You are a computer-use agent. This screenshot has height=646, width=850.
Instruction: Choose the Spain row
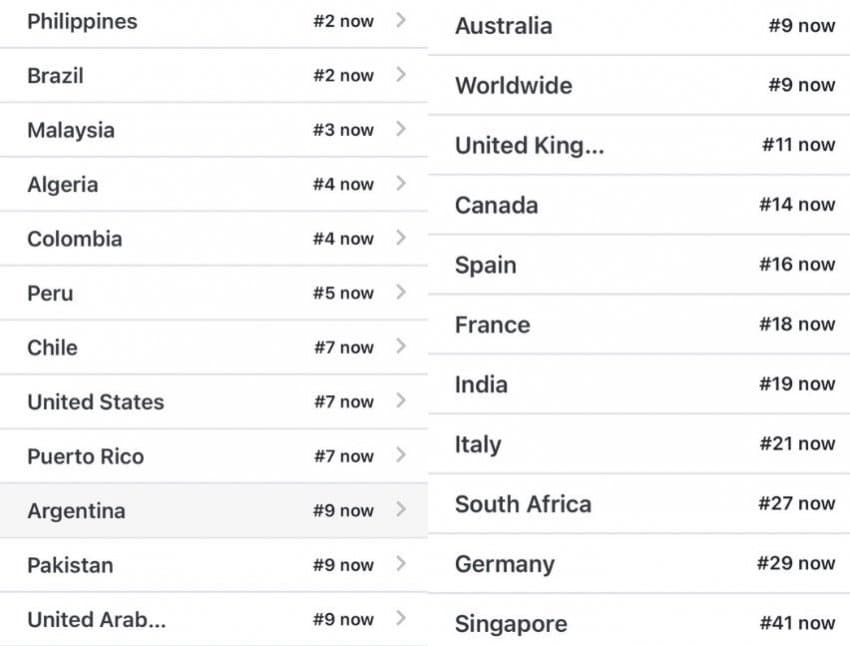(x=486, y=265)
